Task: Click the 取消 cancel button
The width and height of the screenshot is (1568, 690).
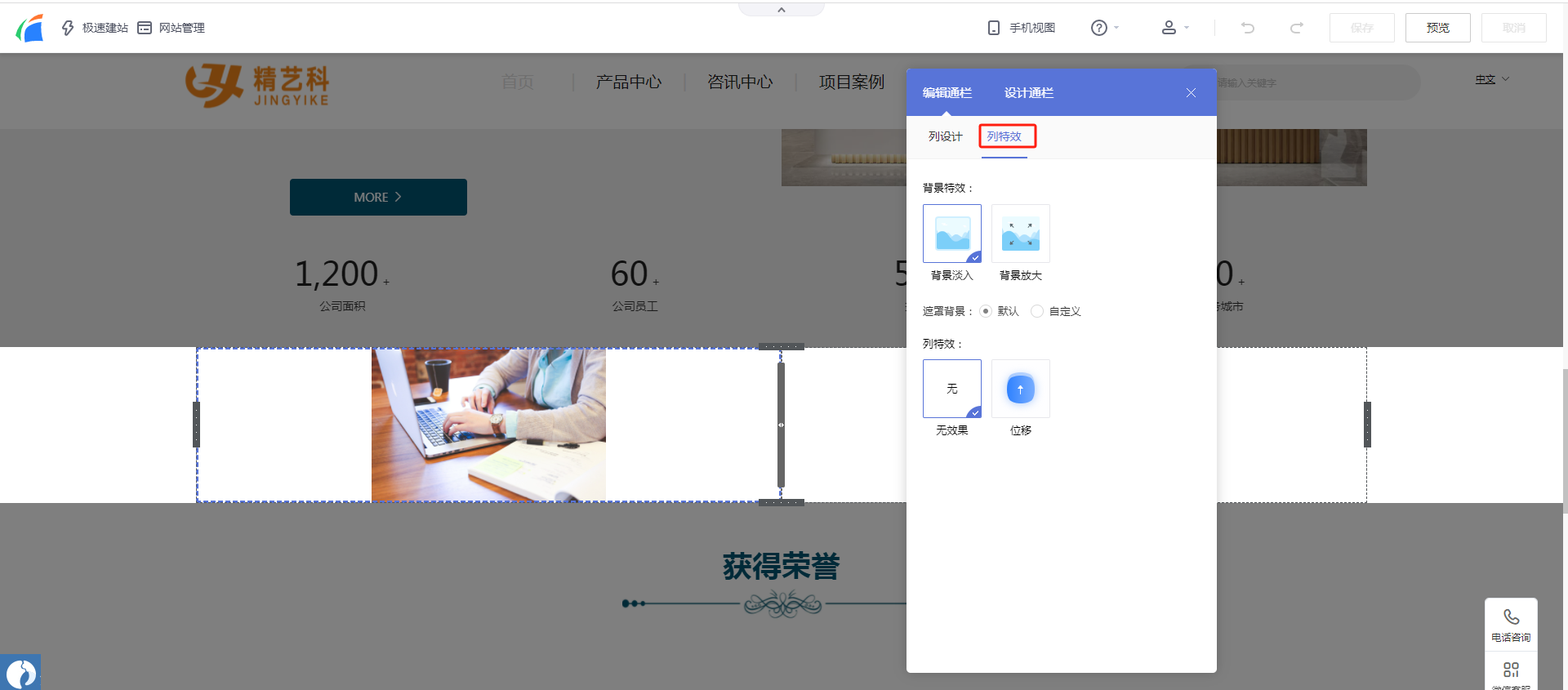Action: point(1514,28)
